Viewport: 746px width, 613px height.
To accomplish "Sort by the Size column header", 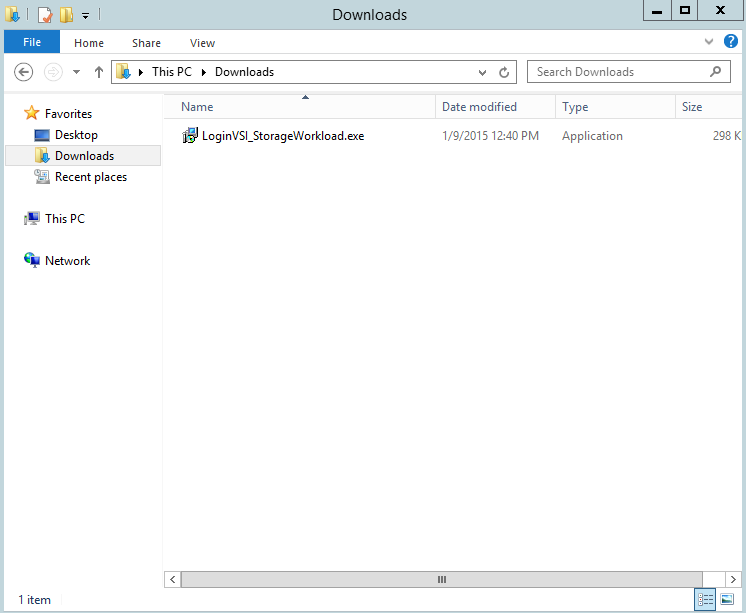I will (x=709, y=107).
